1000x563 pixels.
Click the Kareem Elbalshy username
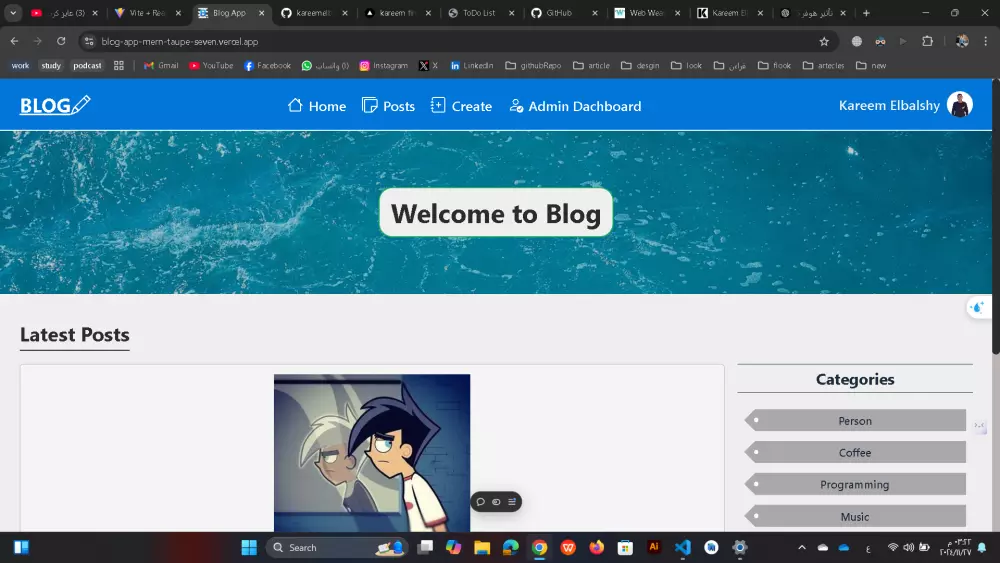click(x=889, y=105)
